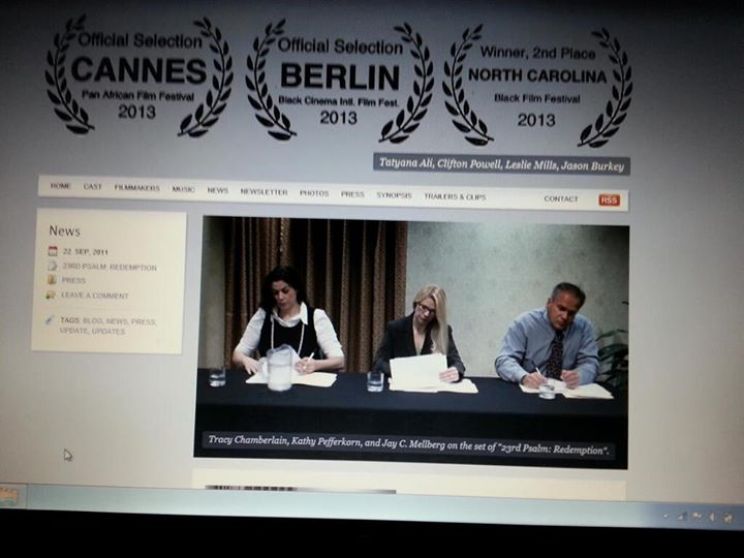The image size is (744, 558).
Task: Open the Contact menu item
Action: 561,198
